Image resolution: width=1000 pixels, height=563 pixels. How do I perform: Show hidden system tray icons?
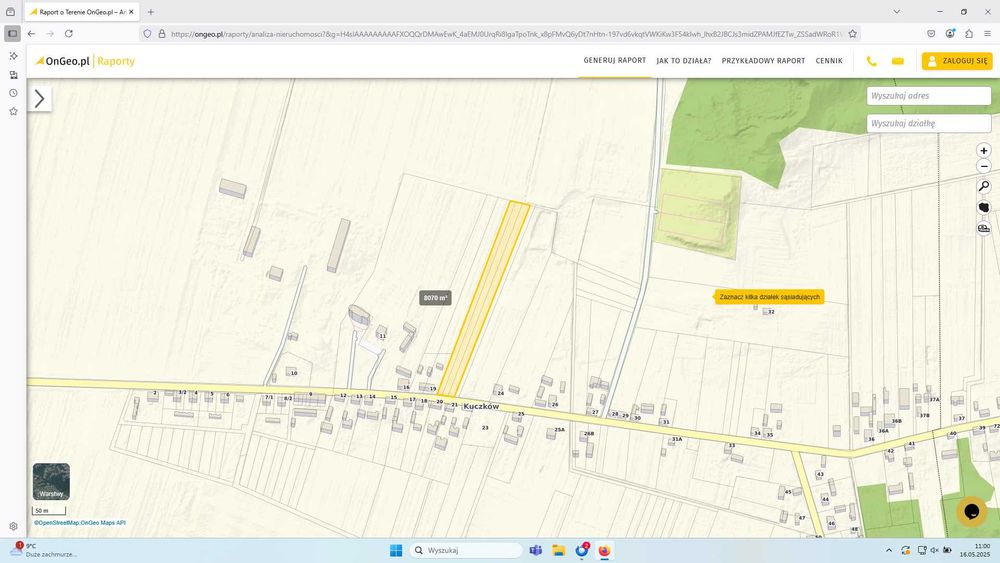tap(888, 550)
